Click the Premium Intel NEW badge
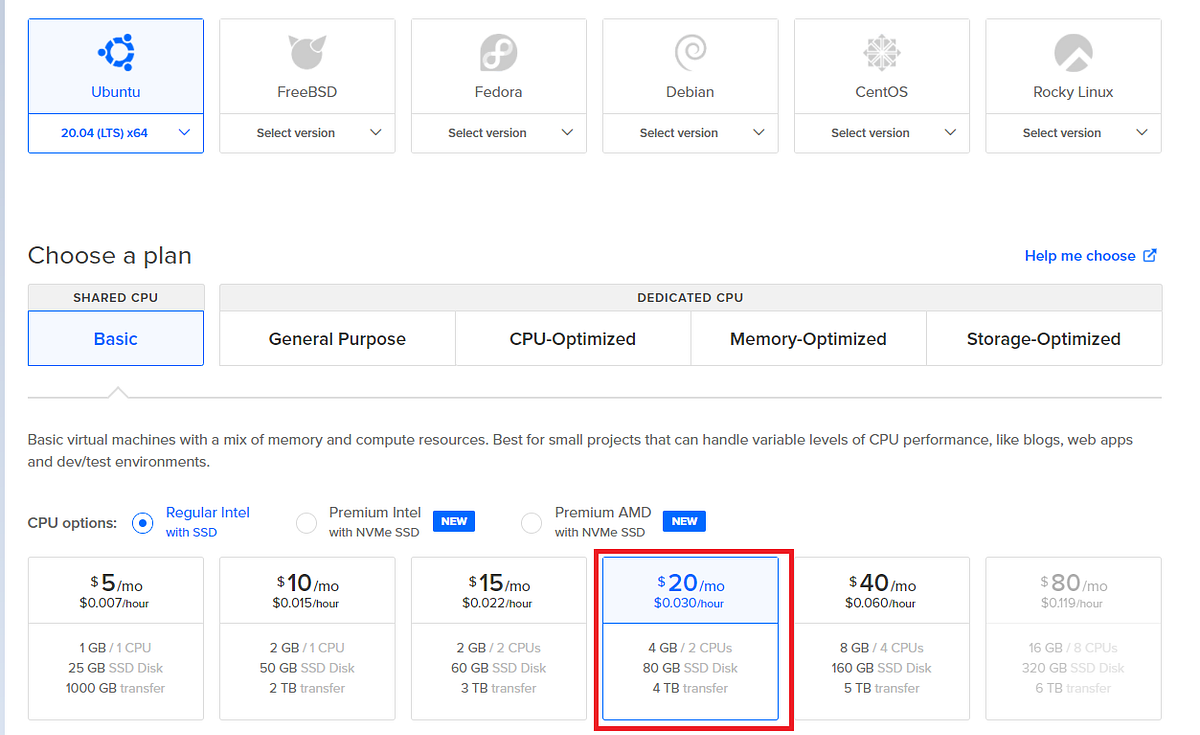This screenshot has height=735, width=1200. pos(453,521)
